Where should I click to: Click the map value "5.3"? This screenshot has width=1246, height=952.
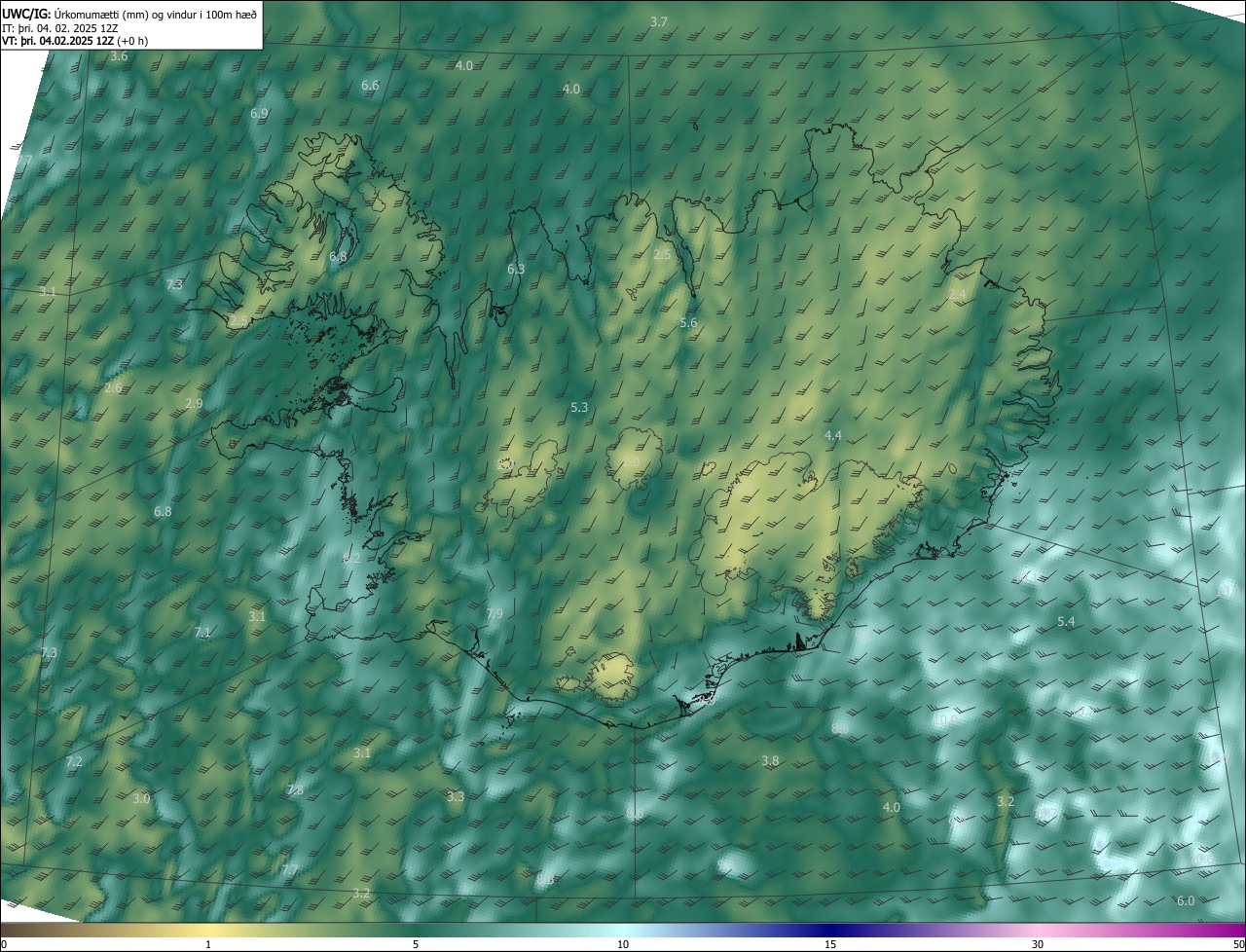[x=579, y=408]
